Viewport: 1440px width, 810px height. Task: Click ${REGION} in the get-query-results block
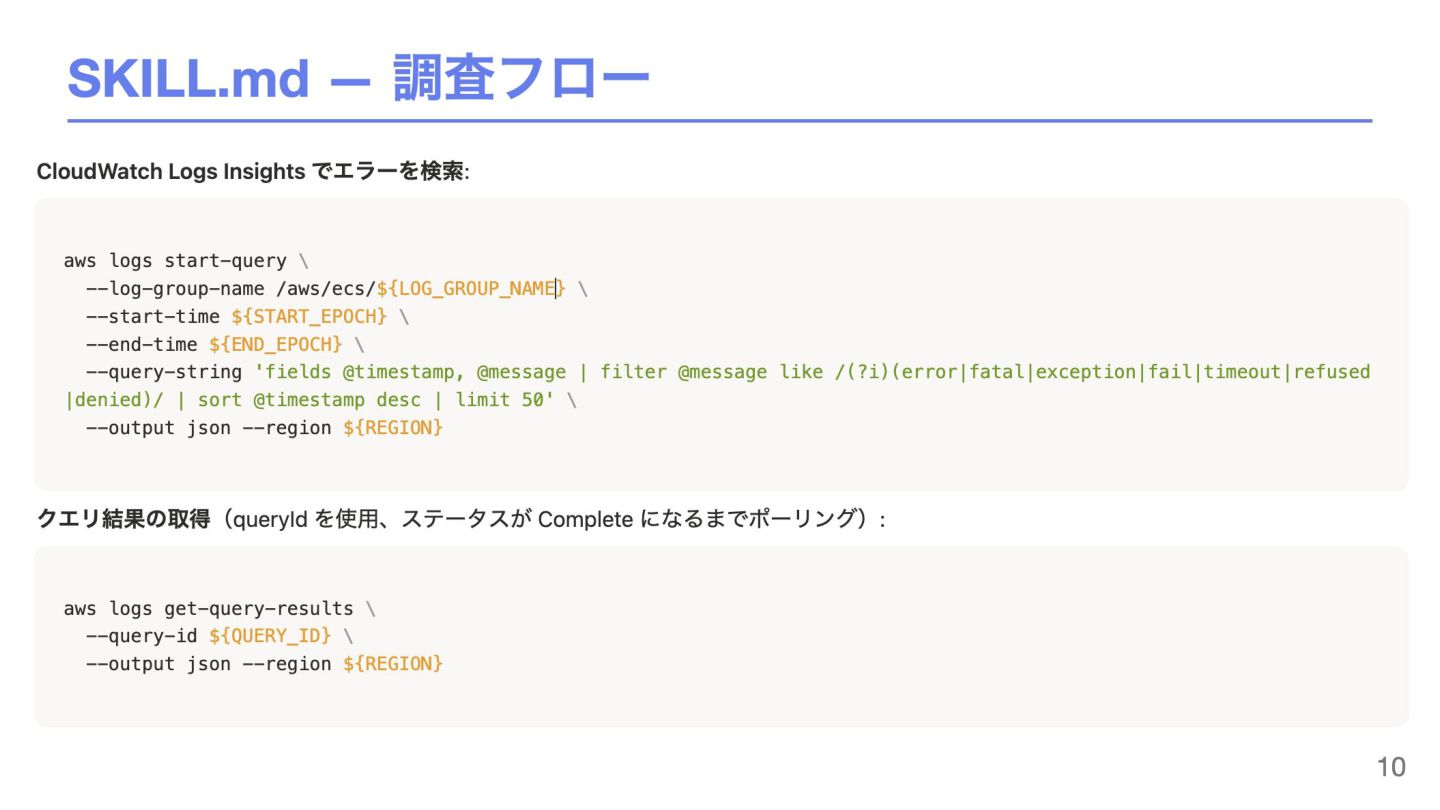coord(393,664)
